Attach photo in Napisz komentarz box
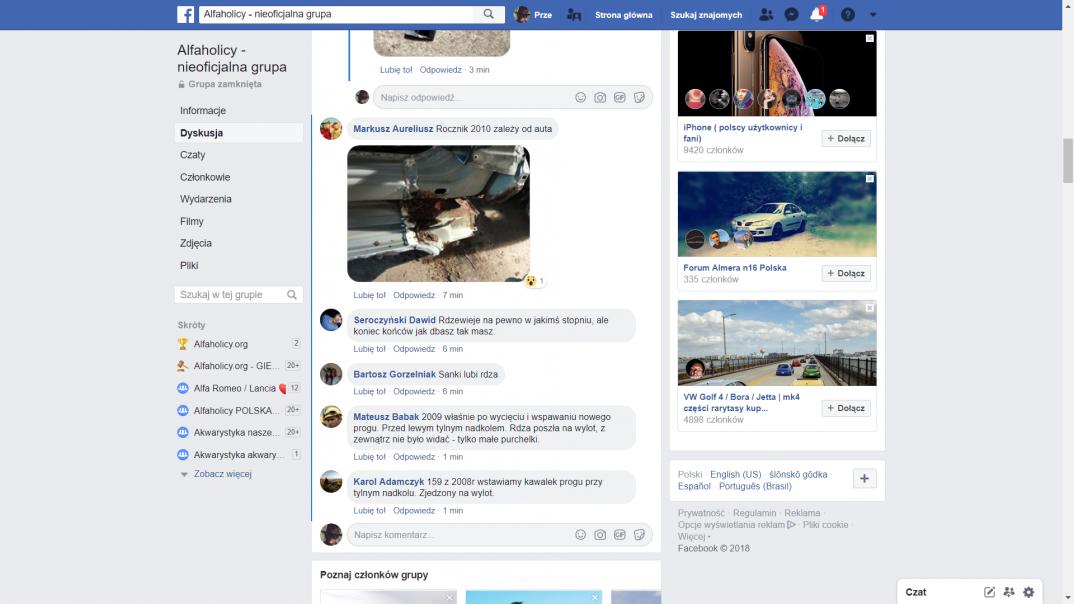This screenshot has height=604, width=1074. (x=600, y=535)
